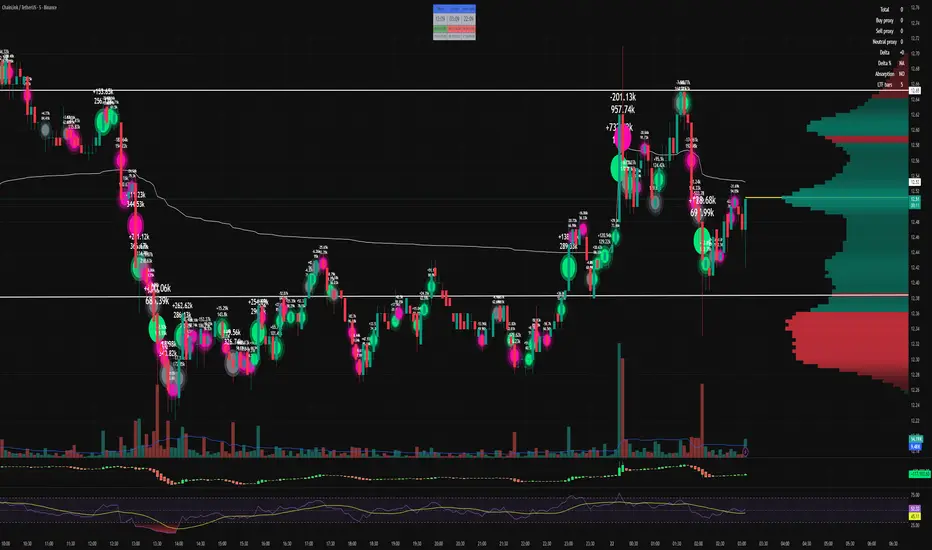Click the 289.33k bubble label
The image size is (932, 550).
click(x=568, y=246)
